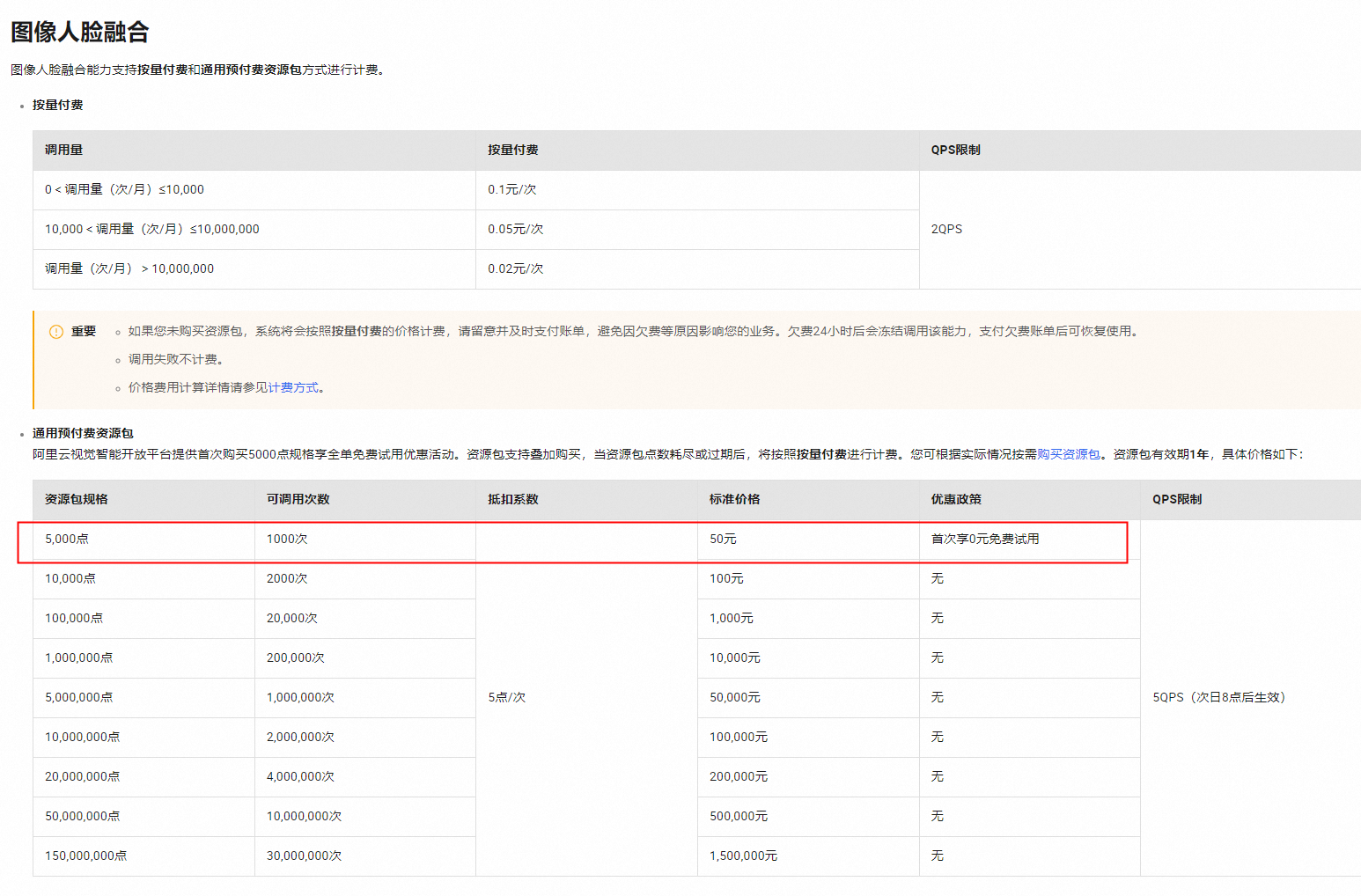This screenshot has width=1361, height=896.
Task: Open the 购买资源包 link
Action: coord(1069,454)
